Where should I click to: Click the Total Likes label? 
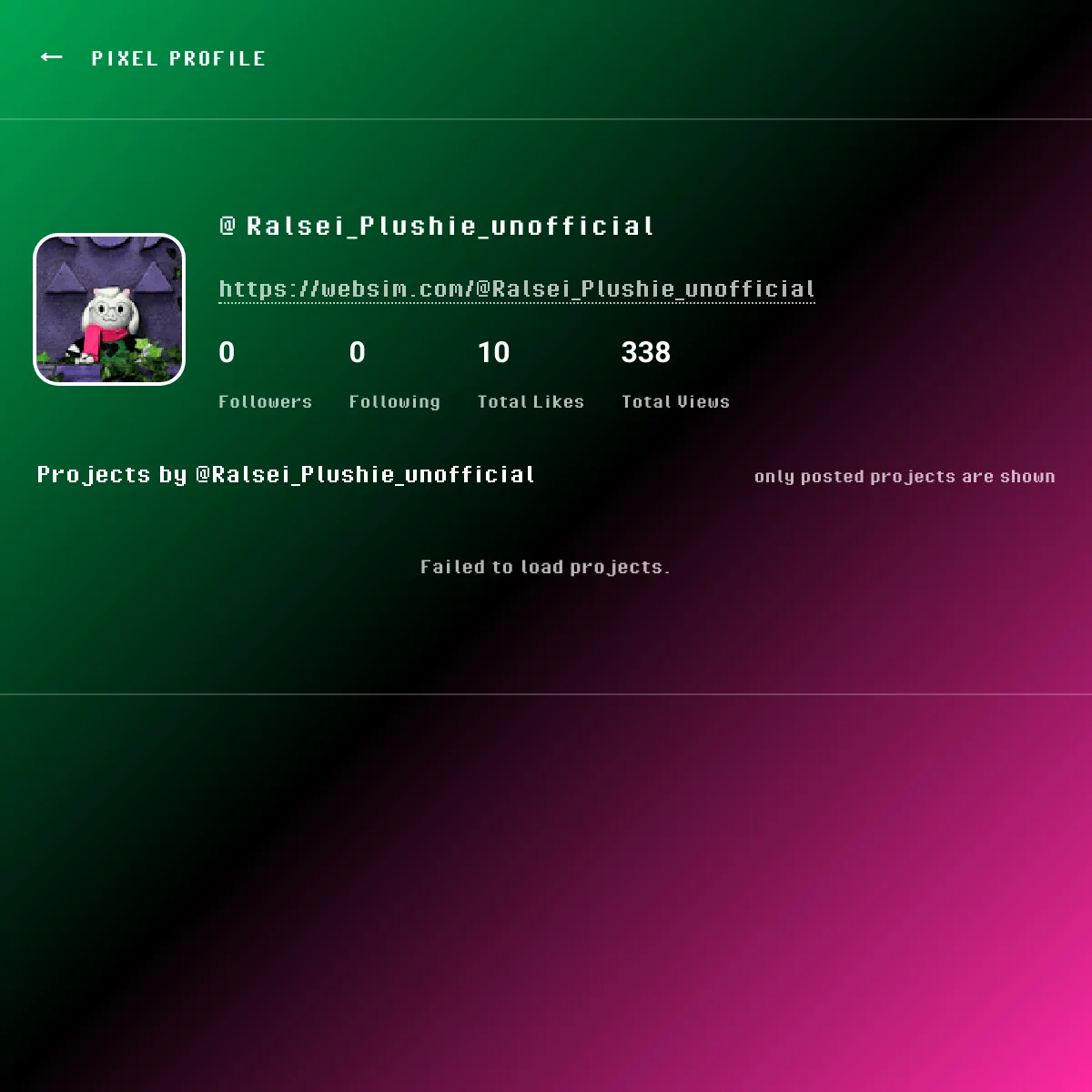click(531, 401)
